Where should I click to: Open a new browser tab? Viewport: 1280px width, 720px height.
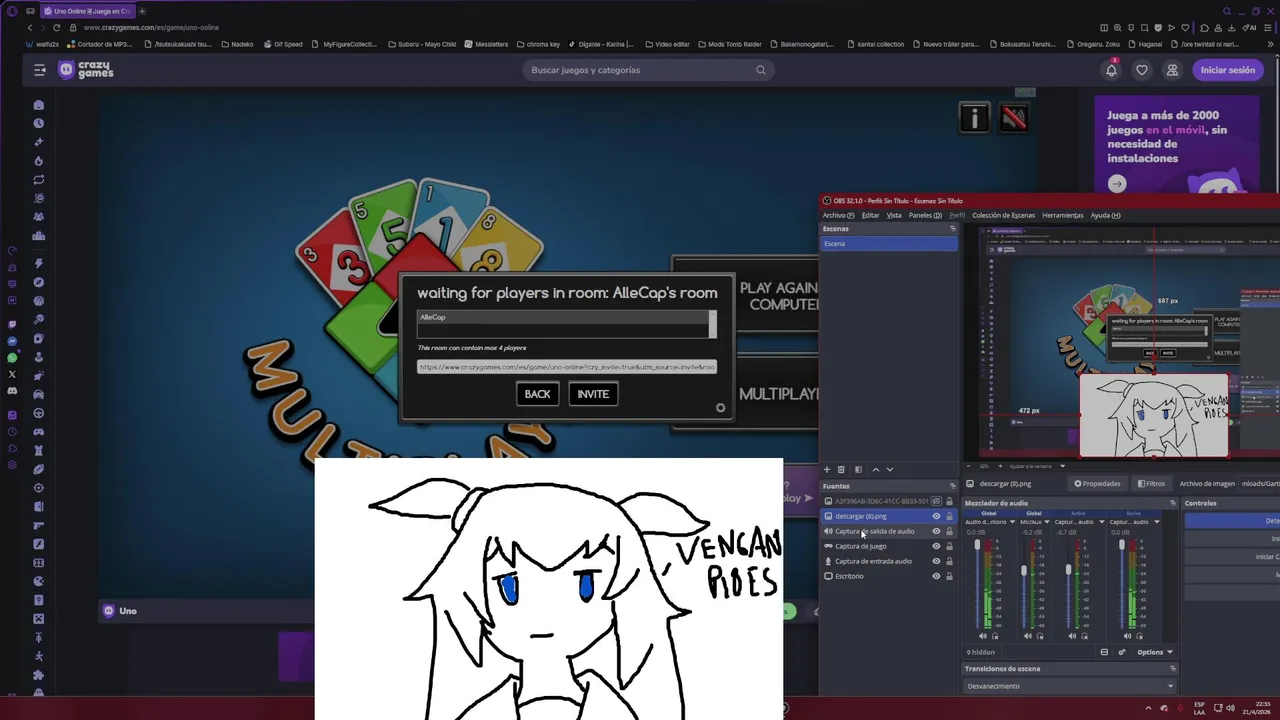142,11
